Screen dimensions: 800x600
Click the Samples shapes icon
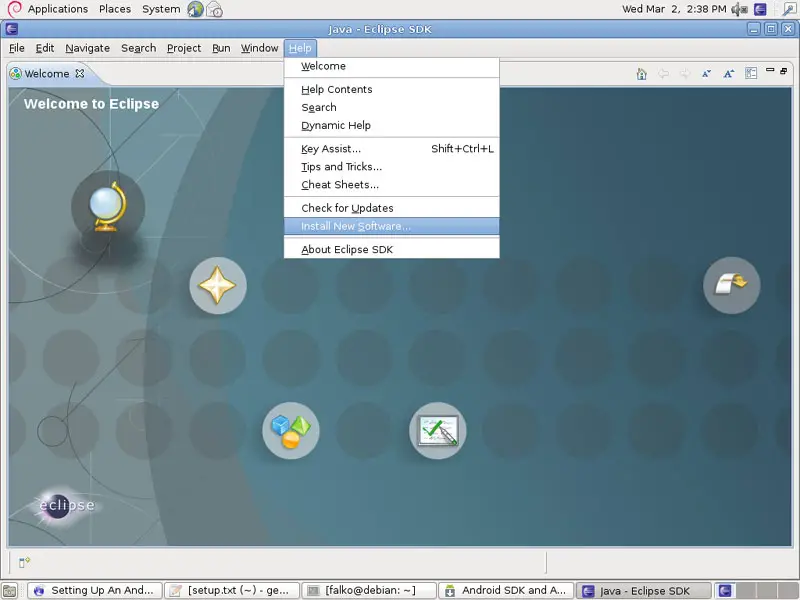(x=291, y=430)
